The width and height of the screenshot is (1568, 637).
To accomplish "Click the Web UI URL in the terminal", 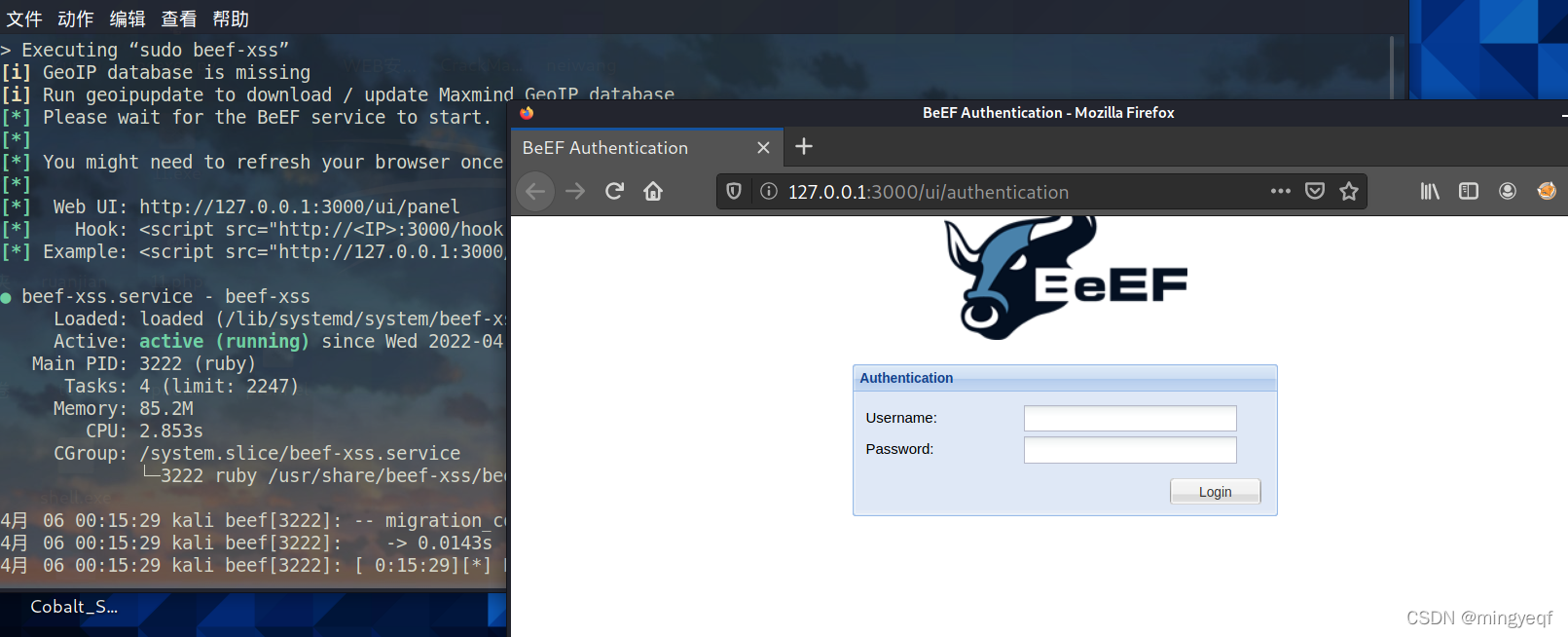I will (299, 206).
